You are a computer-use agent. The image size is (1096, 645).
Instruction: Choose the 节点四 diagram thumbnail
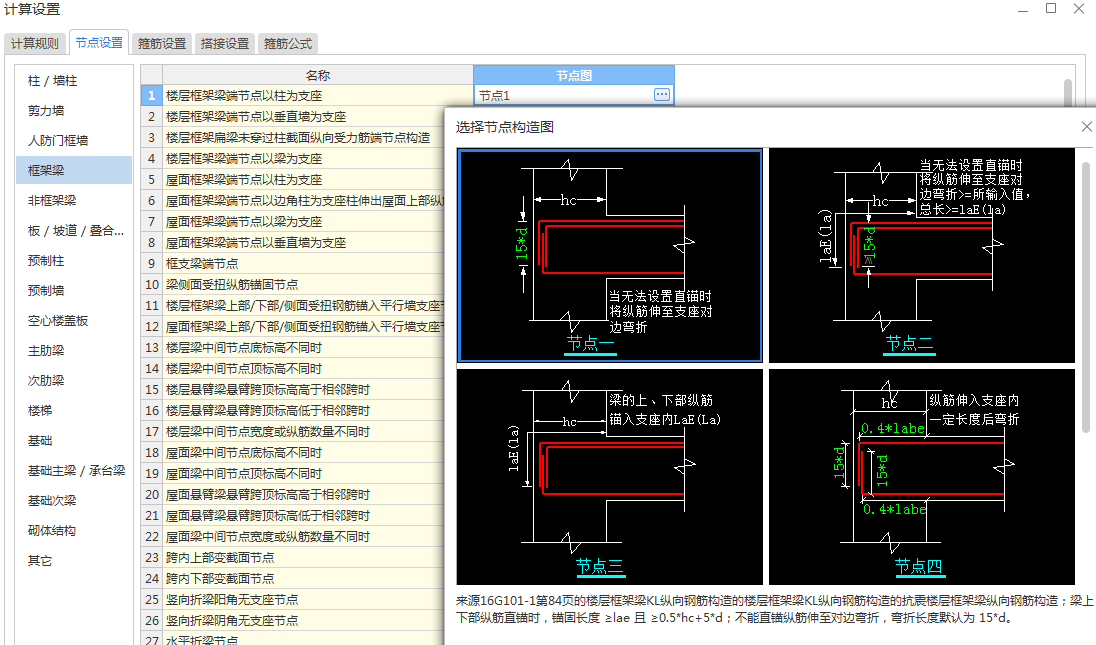[x=921, y=477]
